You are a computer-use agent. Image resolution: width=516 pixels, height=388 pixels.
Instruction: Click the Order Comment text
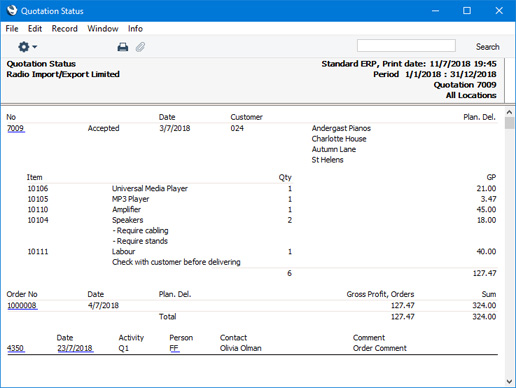pos(380,348)
